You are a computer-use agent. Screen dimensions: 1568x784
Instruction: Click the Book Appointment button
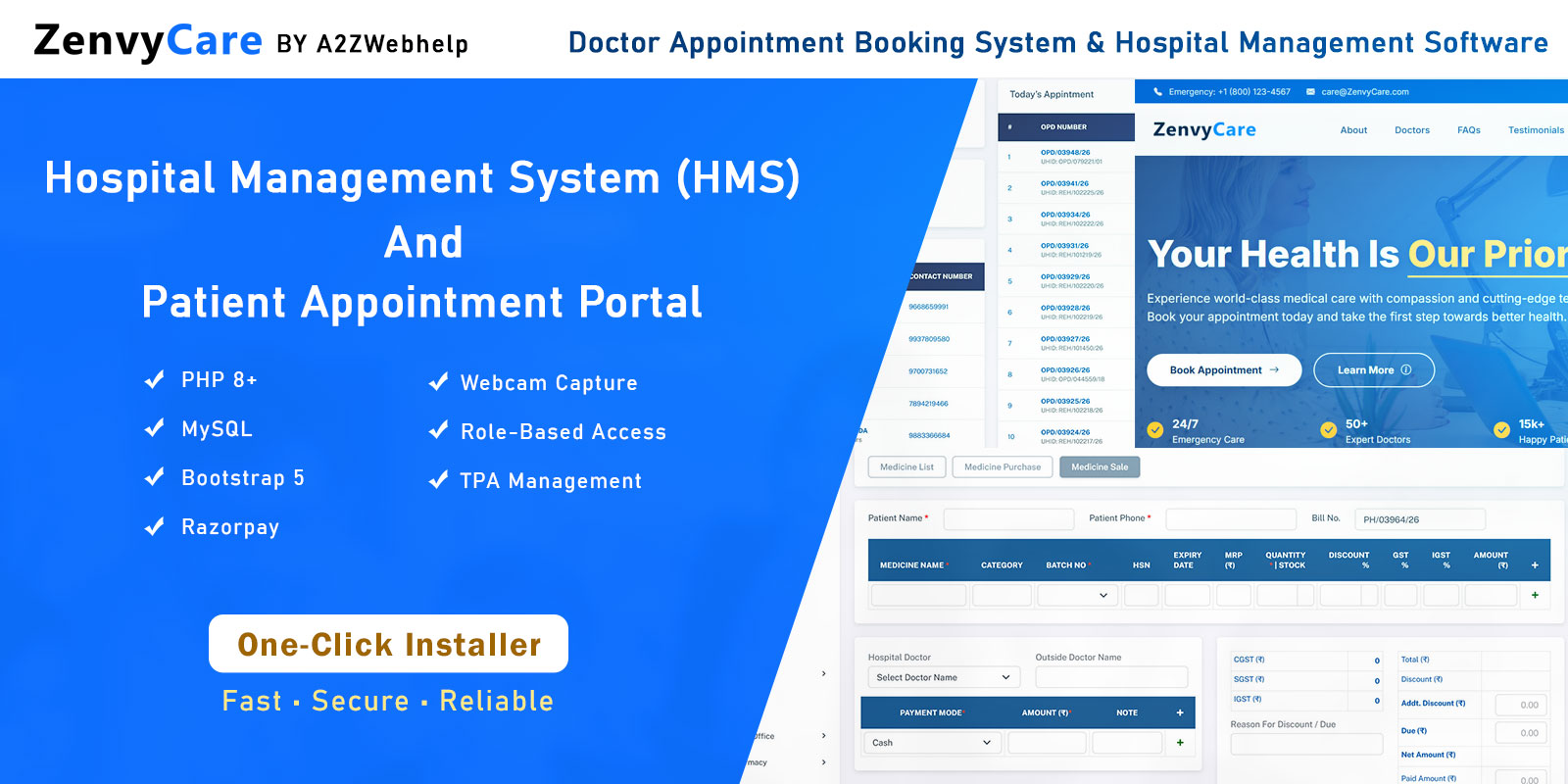point(1224,370)
